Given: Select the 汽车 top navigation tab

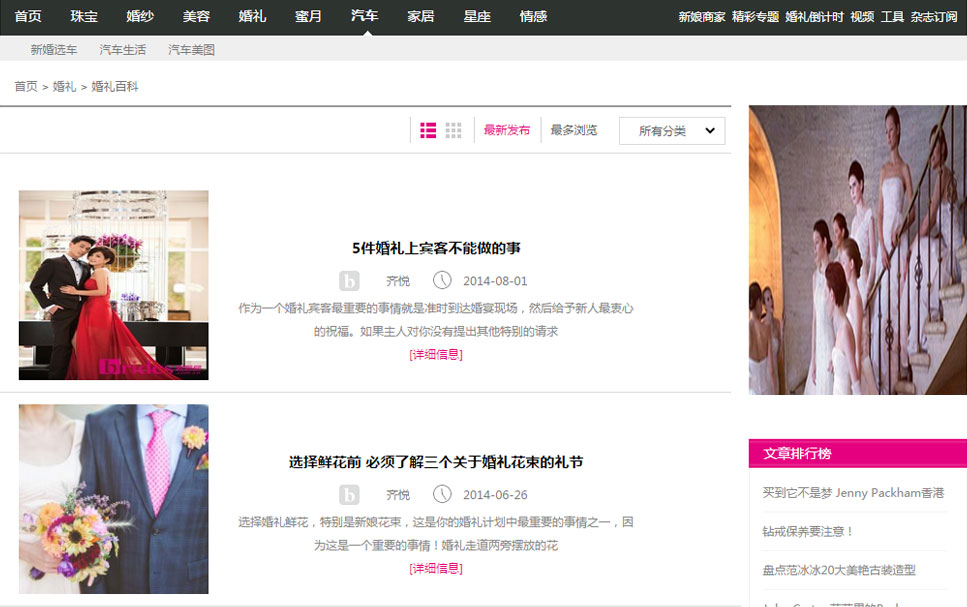Looking at the screenshot, I should (x=365, y=16).
